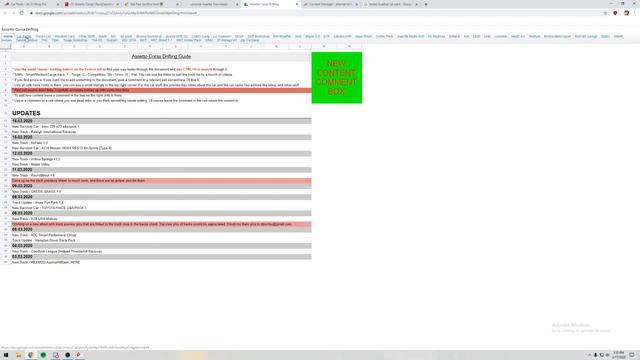Select the Track Update - Hampton Down Track Pack row
Screen dimensions: 640x360
point(161,240)
